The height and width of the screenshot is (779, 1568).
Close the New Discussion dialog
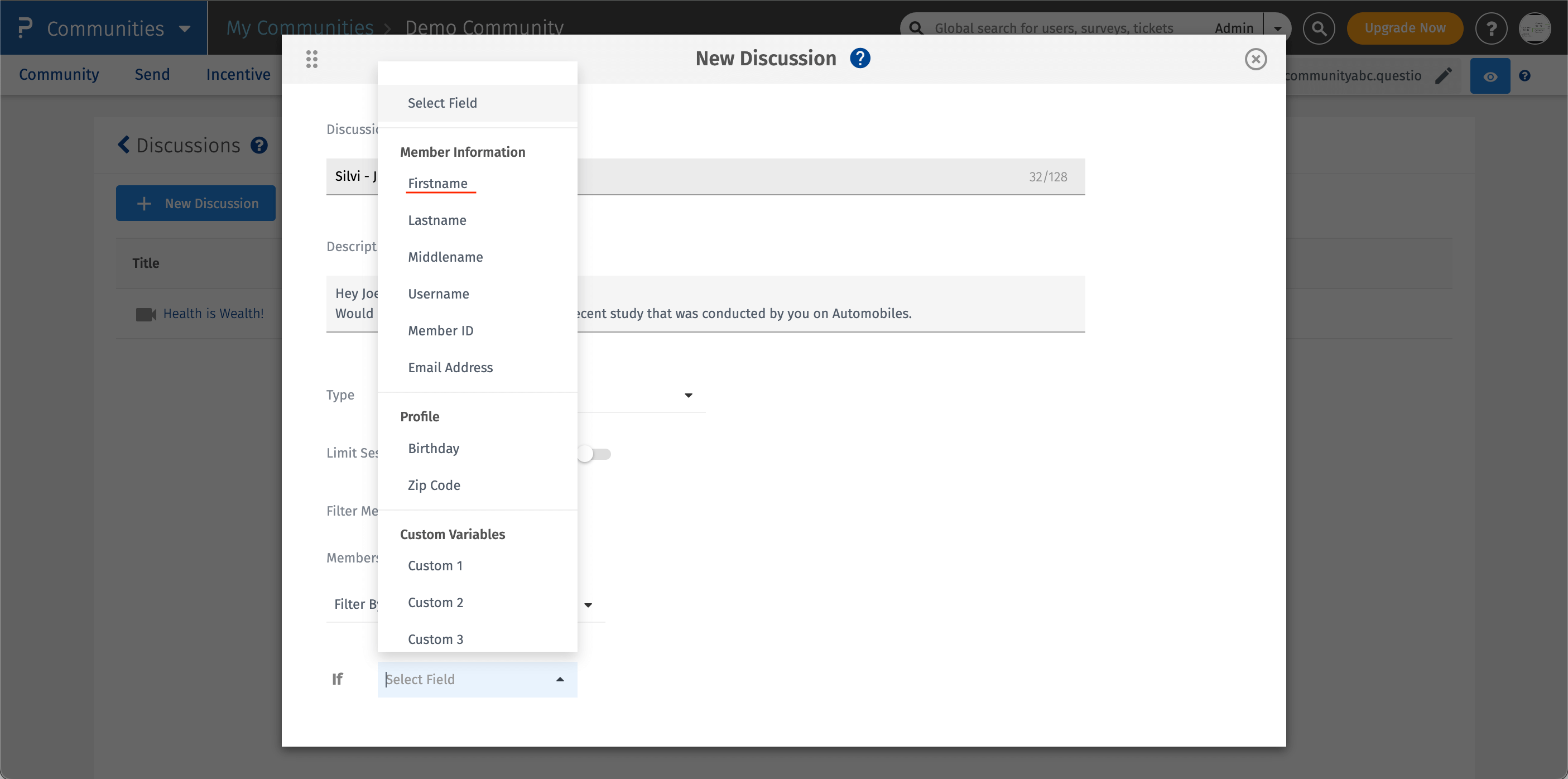1255,59
